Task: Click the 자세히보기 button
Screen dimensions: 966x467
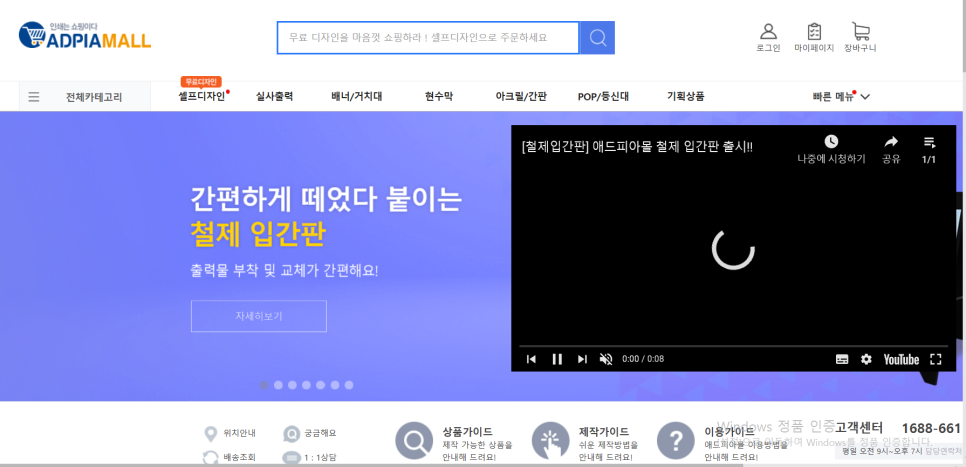Action: click(x=259, y=316)
